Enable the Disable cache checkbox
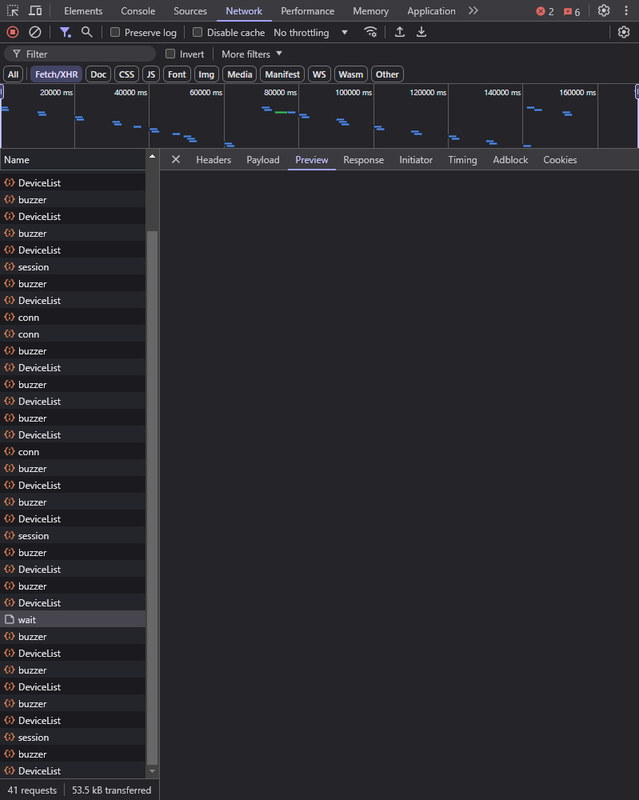 point(198,32)
